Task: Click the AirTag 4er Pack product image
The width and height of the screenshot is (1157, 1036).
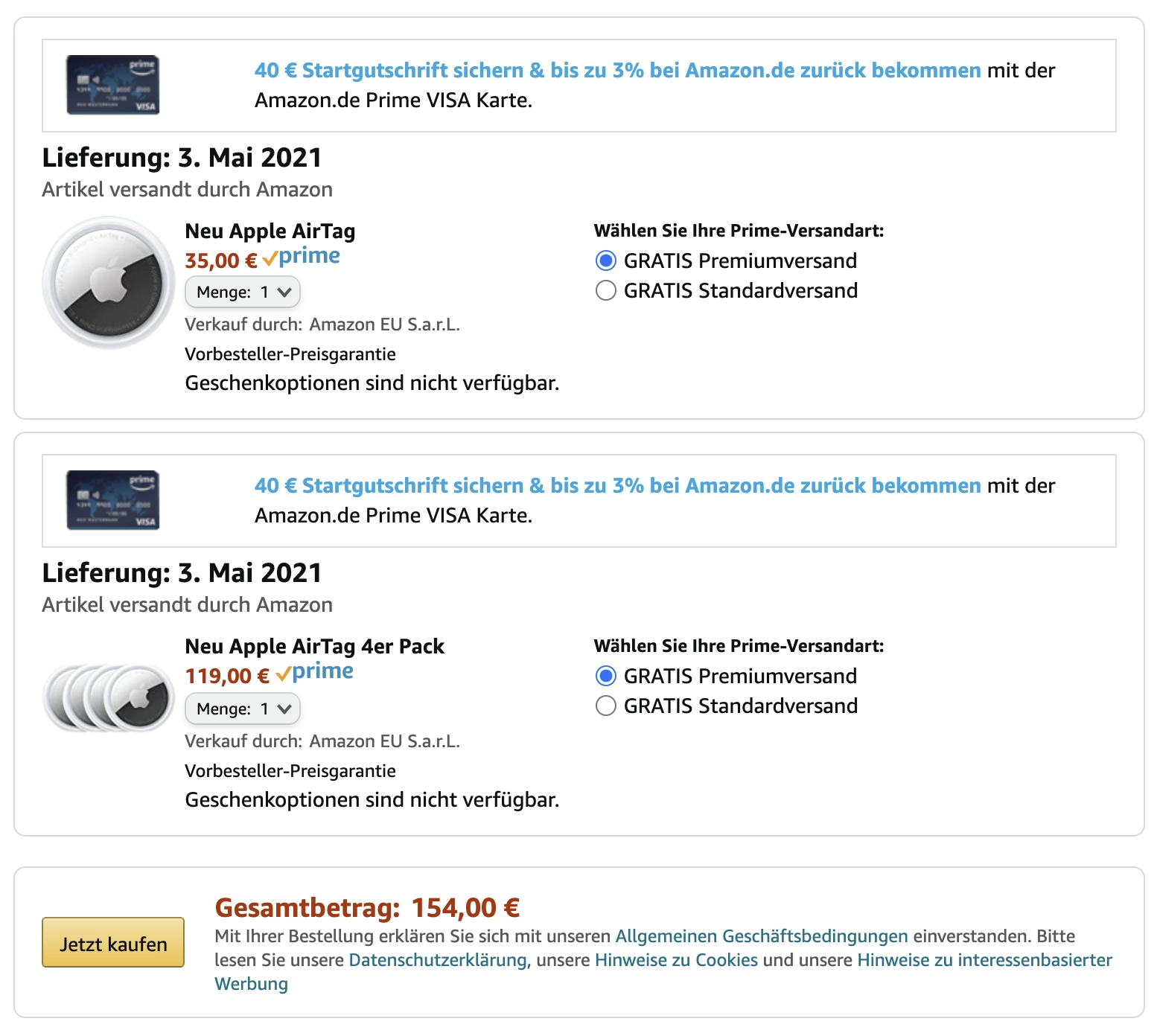Action: (109, 697)
